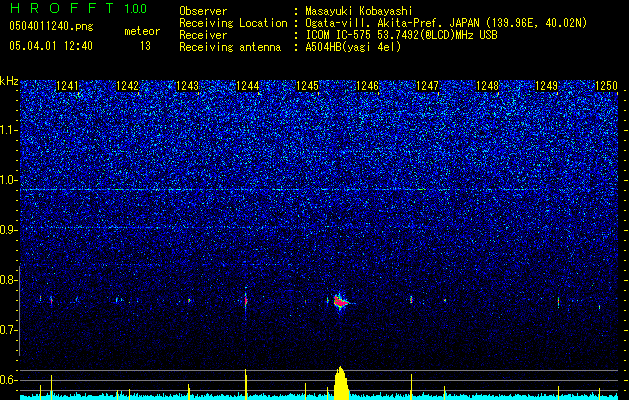Click the large red meteor echo near 1245.5
This screenshot has width=629, height=400.
point(341,302)
